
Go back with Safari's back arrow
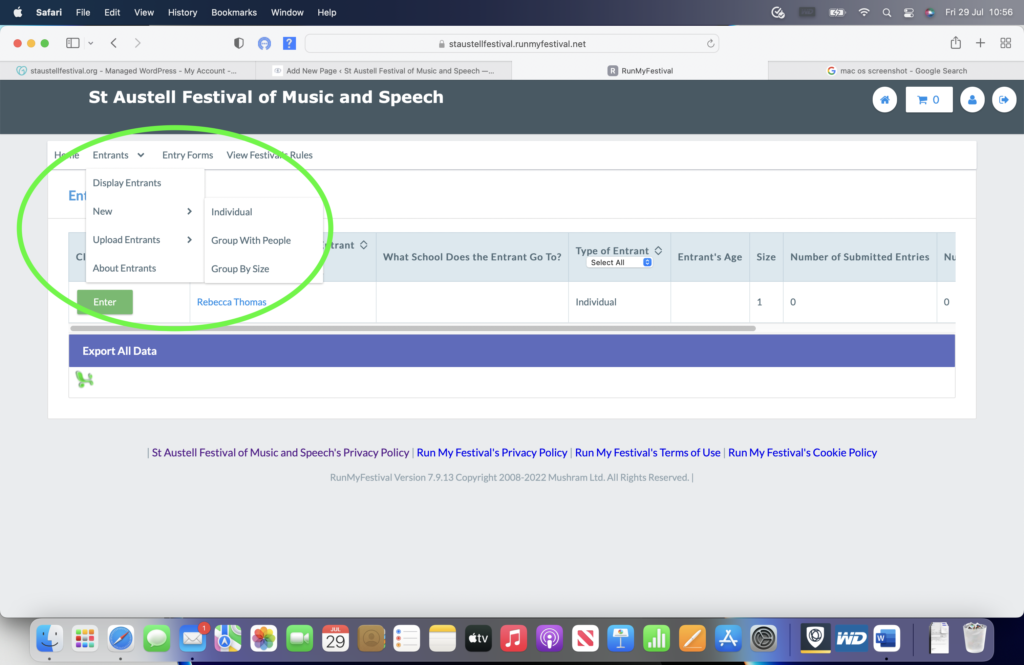114,43
